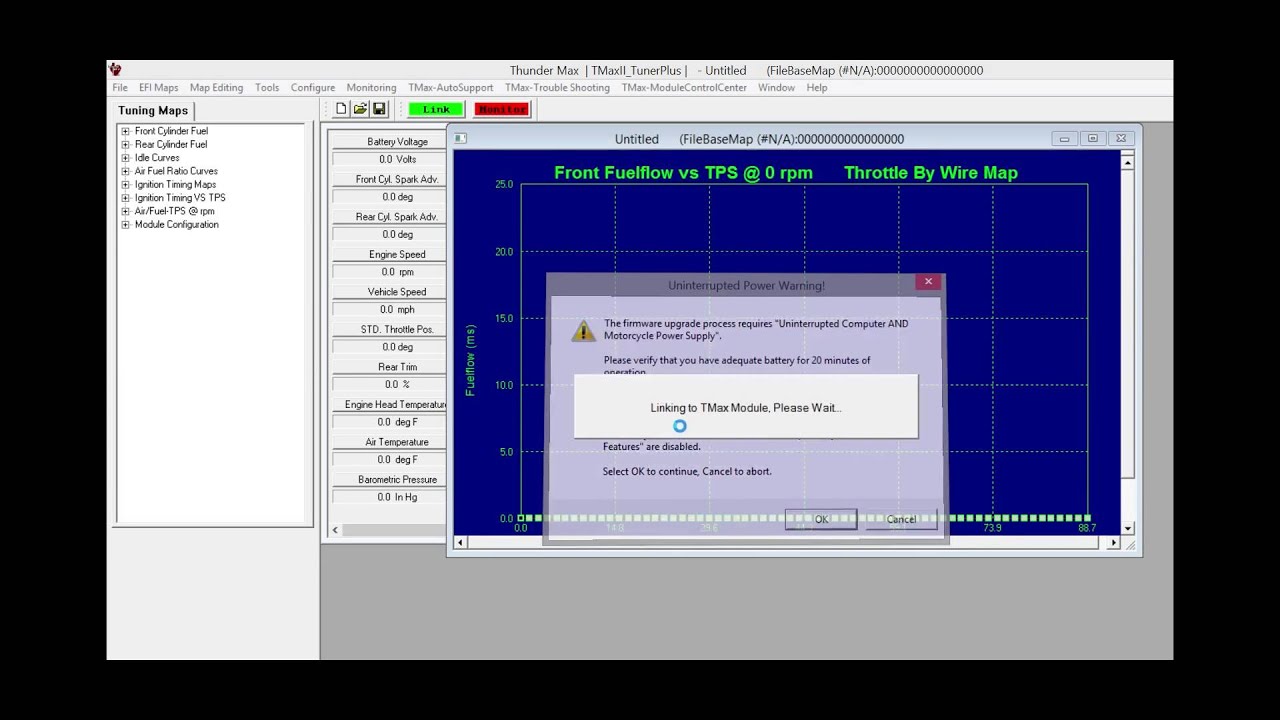1280x720 pixels.
Task: Click the Barometric Pressure label
Action: click(397, 479)
